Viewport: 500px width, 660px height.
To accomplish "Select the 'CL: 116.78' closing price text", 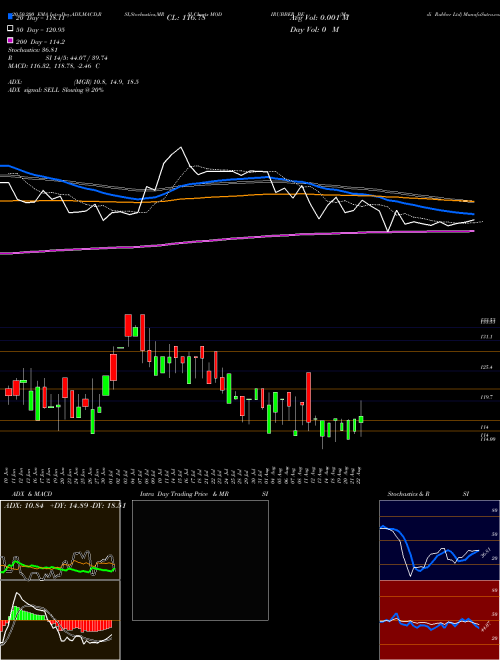I will pos(186,18).
